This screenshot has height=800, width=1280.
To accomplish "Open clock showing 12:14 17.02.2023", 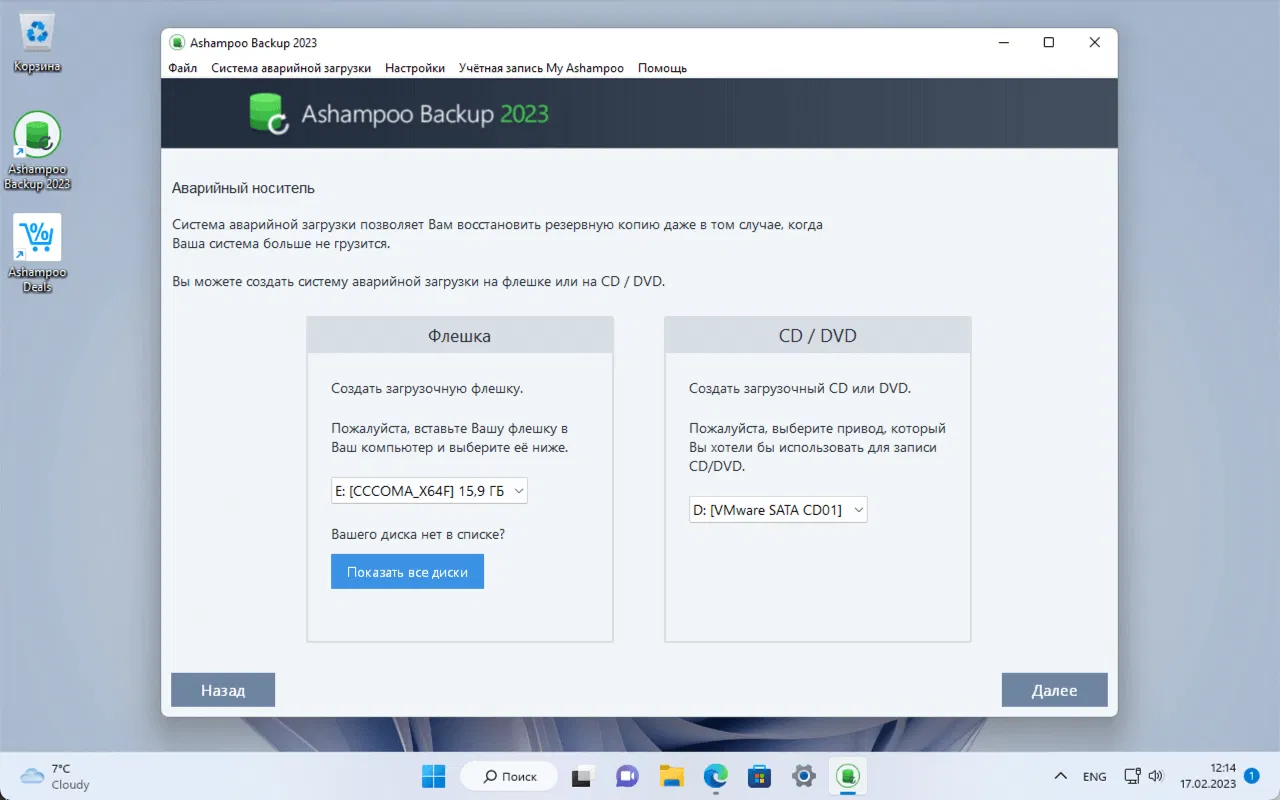I will (1208, 776).
